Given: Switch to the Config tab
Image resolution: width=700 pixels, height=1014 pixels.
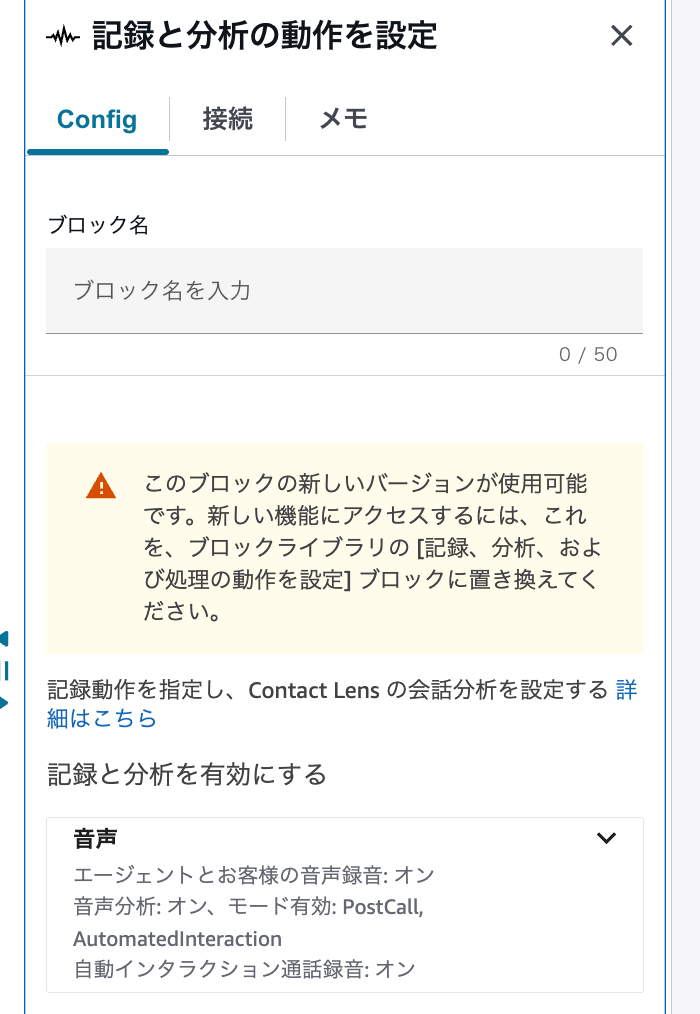Looking at the screenshot, I should pyautogui.click(x=96, y=120).
